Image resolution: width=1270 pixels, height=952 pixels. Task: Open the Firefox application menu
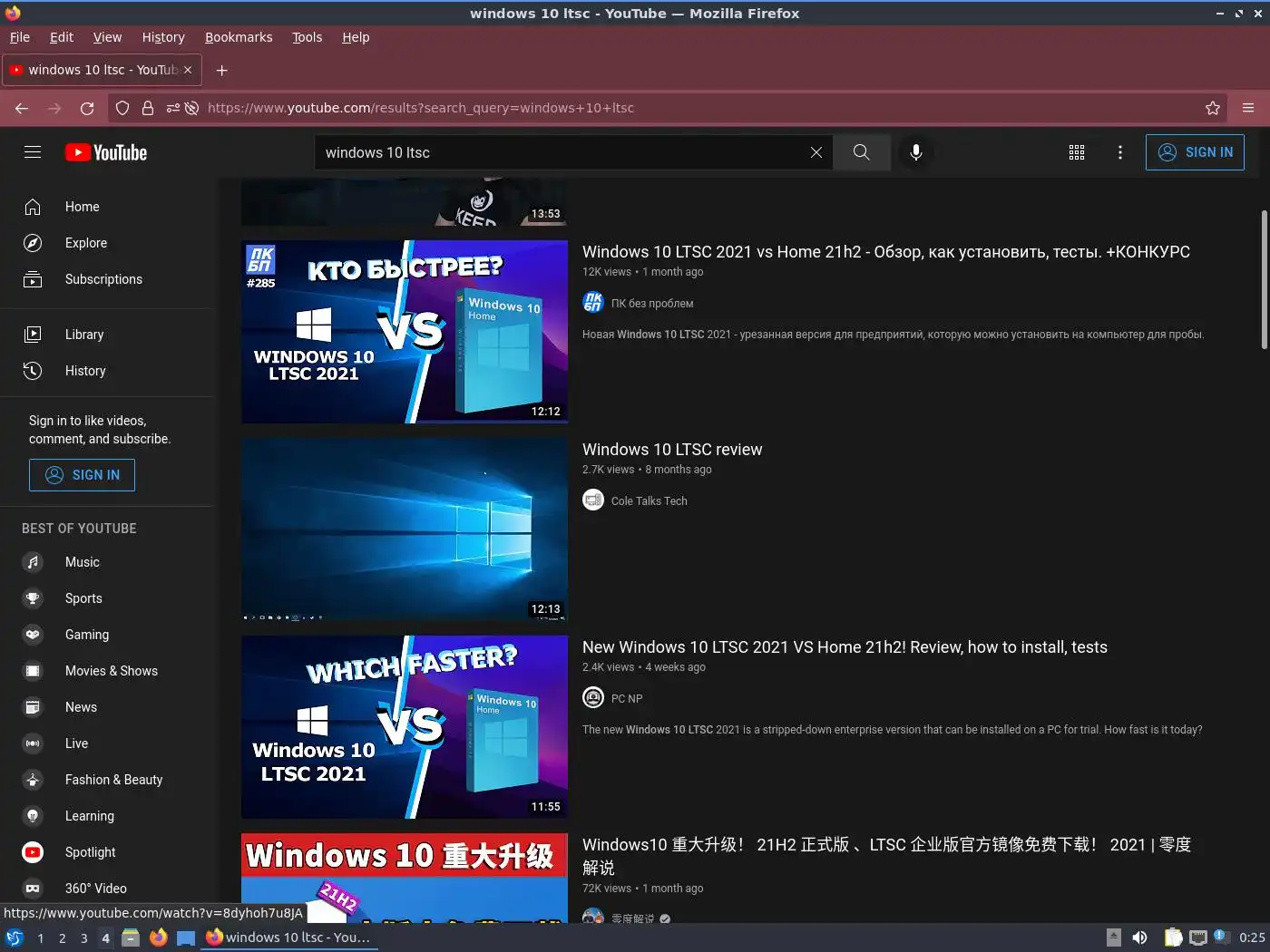[1248, 108]
